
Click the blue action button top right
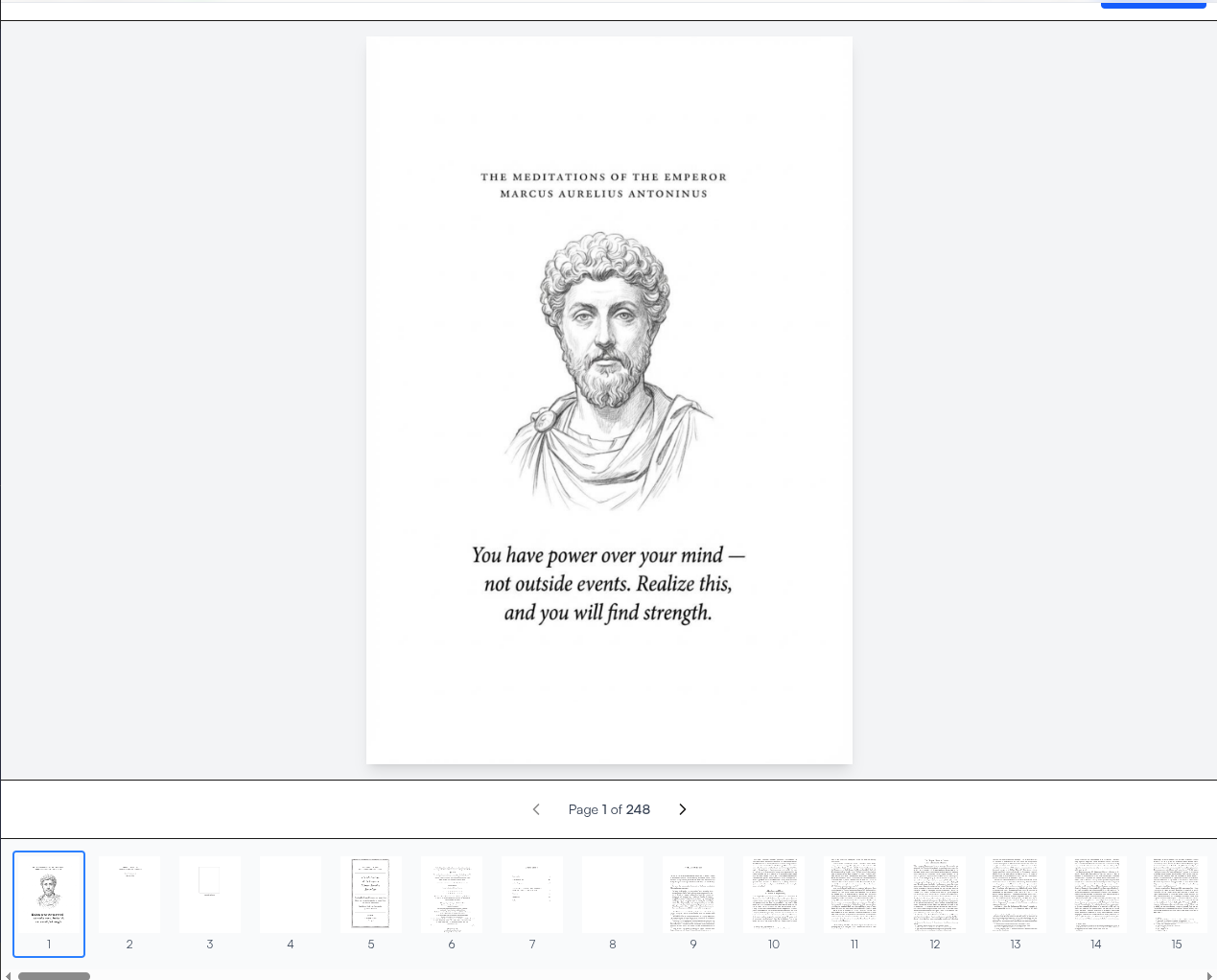[1153, 4]
